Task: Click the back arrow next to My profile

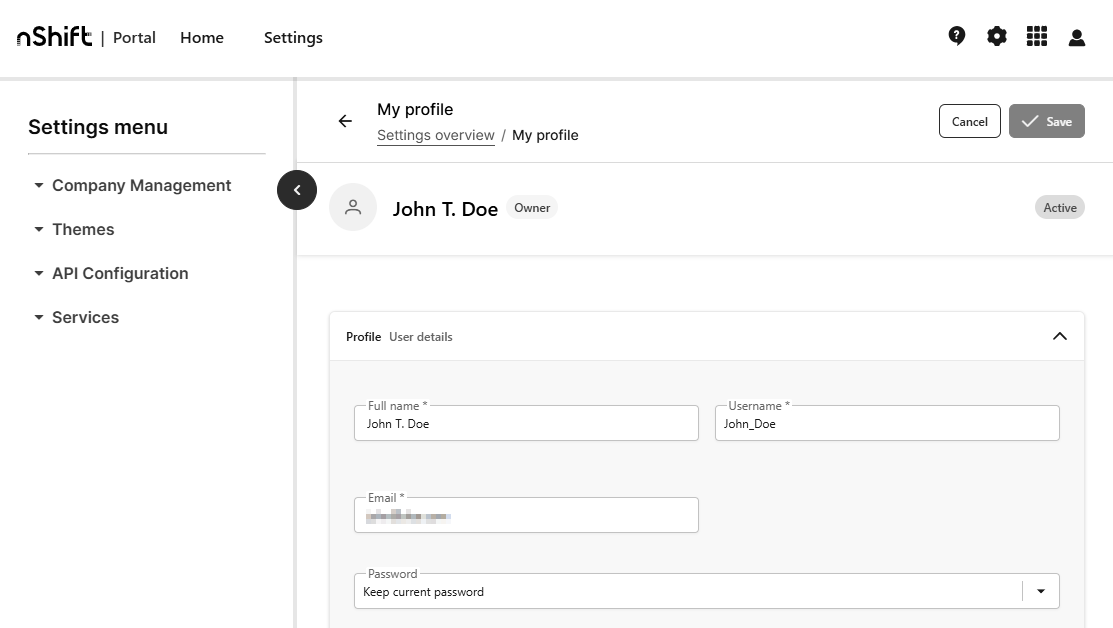Action: (x=345, y=121)
